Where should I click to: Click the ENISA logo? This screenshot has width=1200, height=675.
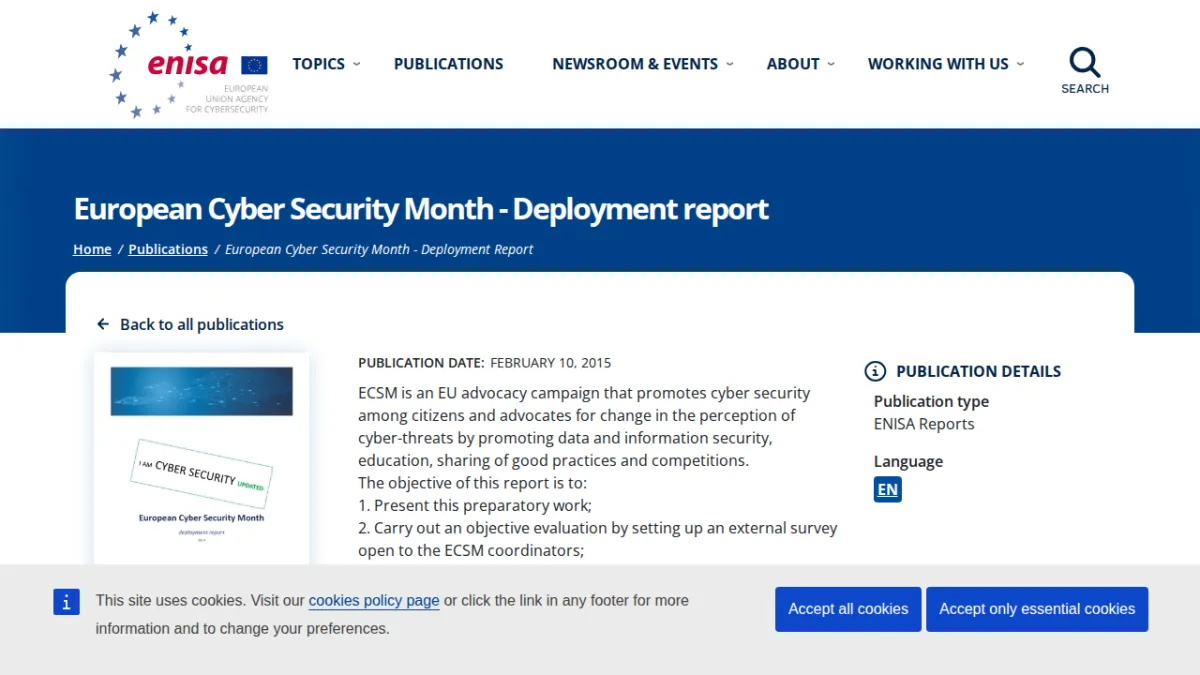pyautogui.click(x=189, y=65)
